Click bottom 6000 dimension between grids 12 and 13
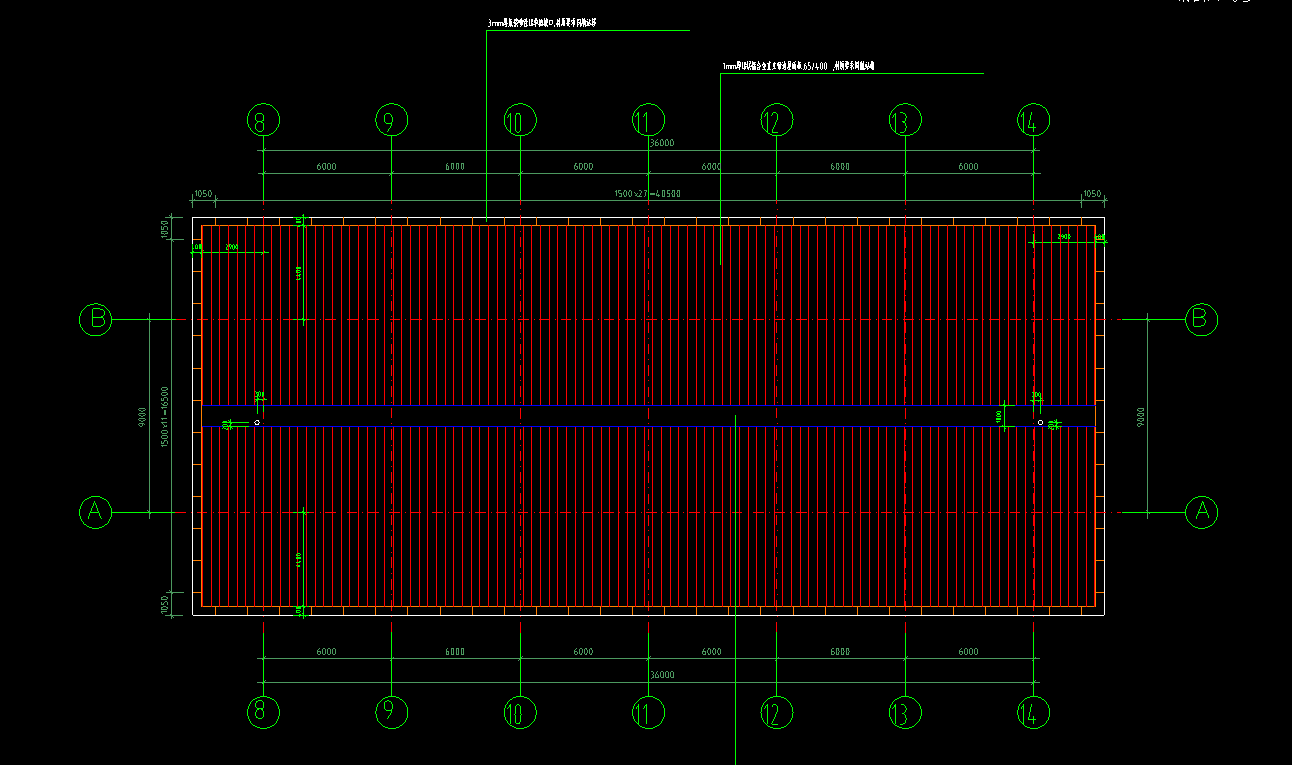 click(840, 652)
